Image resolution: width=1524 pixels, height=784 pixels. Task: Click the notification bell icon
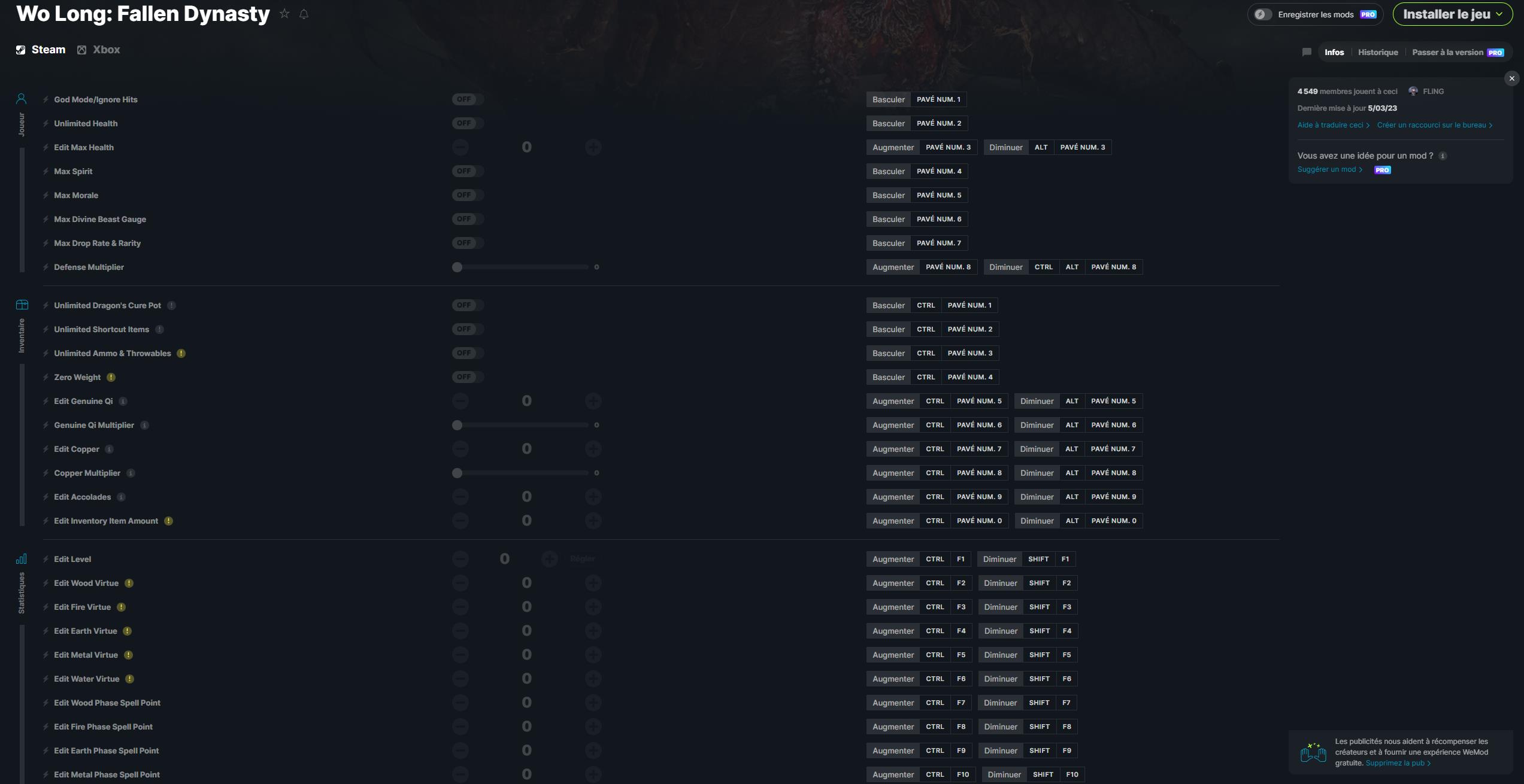[x=304, y=14]
